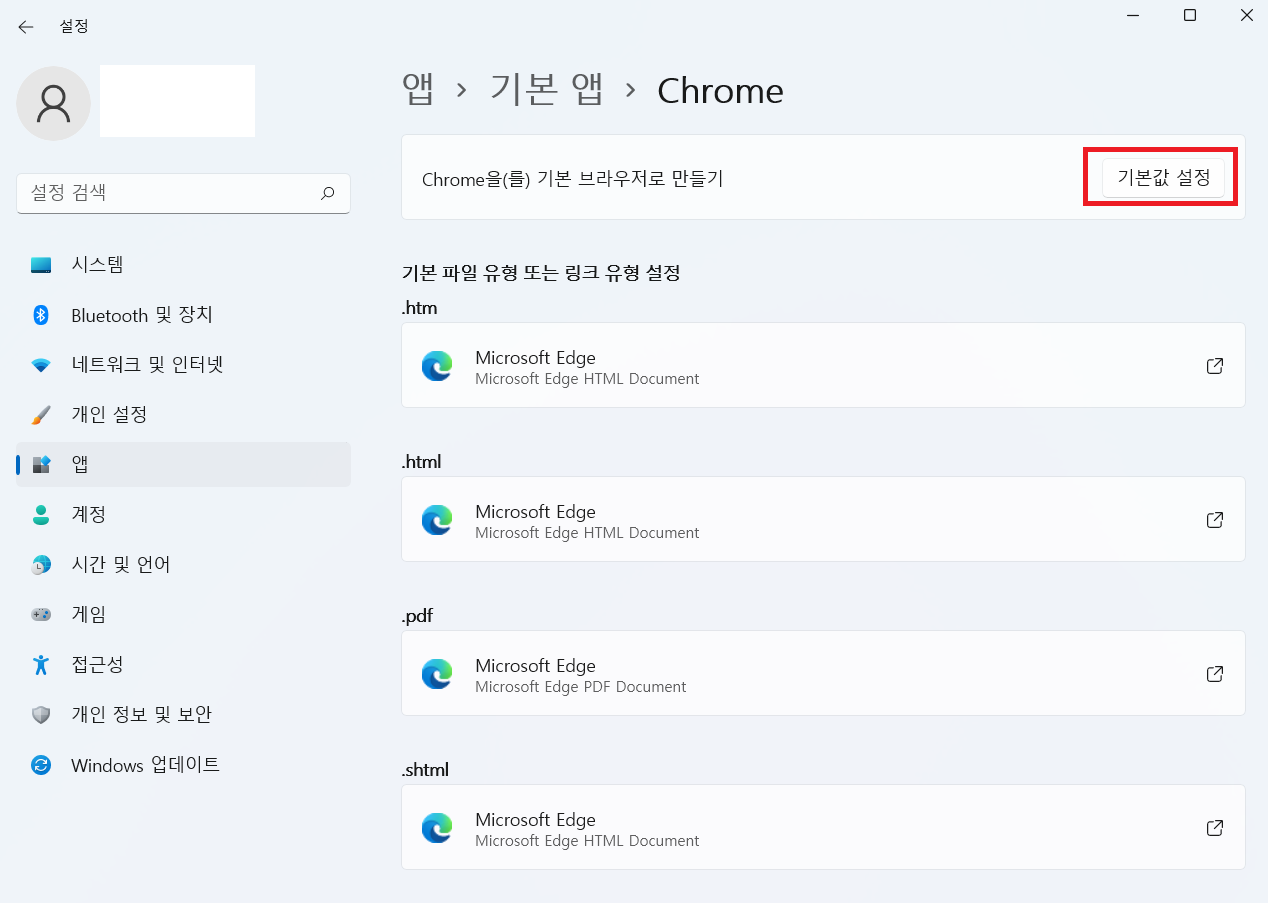The image size is (1268, 903).
Task: Click the .htm extension label
Action: coord(419,308)
